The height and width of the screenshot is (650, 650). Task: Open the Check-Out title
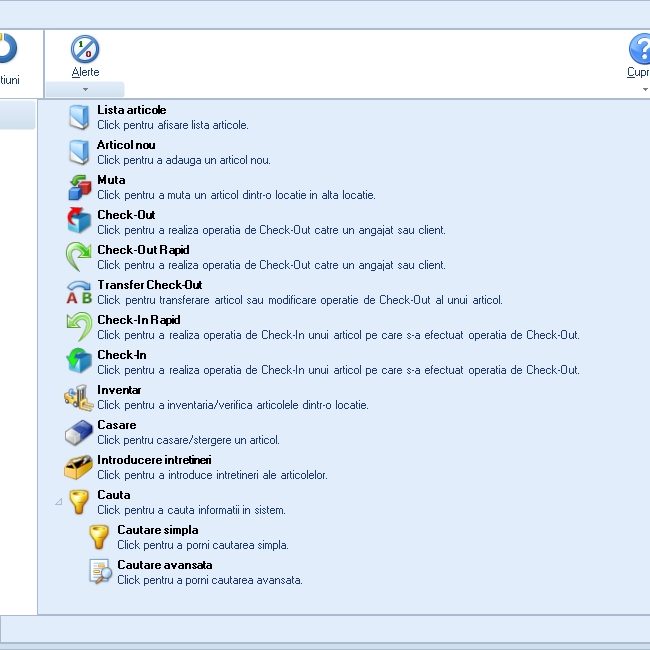(x=126, y=215)
